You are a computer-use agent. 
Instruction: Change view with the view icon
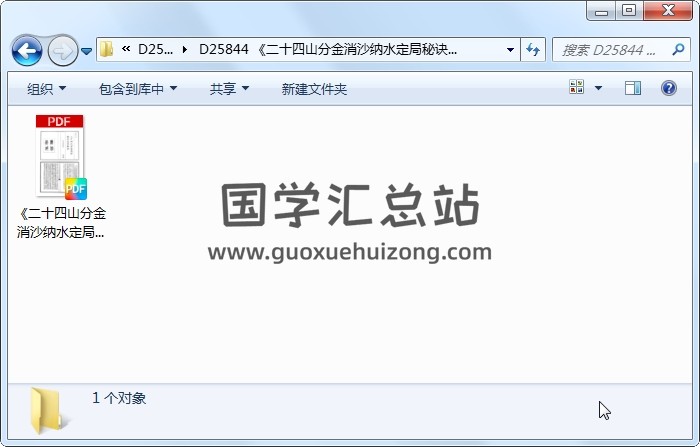576,87
